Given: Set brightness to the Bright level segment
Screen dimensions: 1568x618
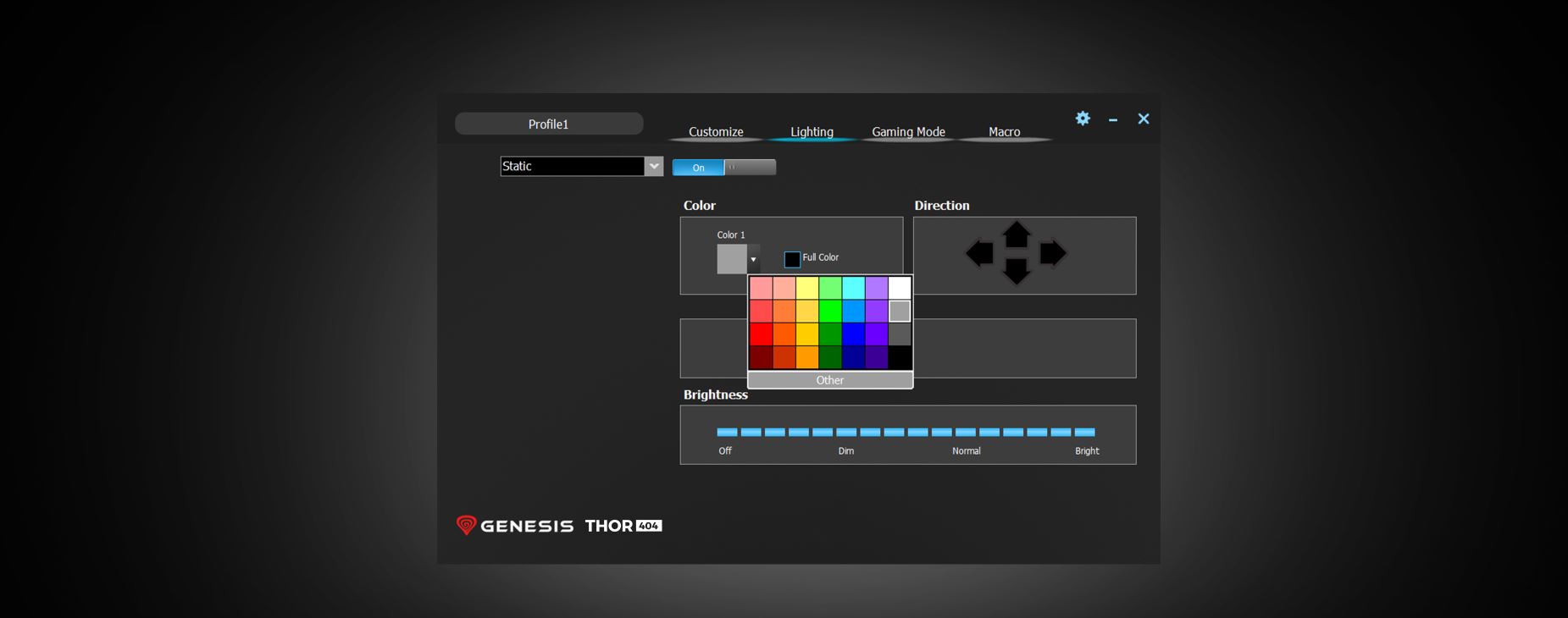Looking at the screenshot, I should click(x=1085, y=432).
